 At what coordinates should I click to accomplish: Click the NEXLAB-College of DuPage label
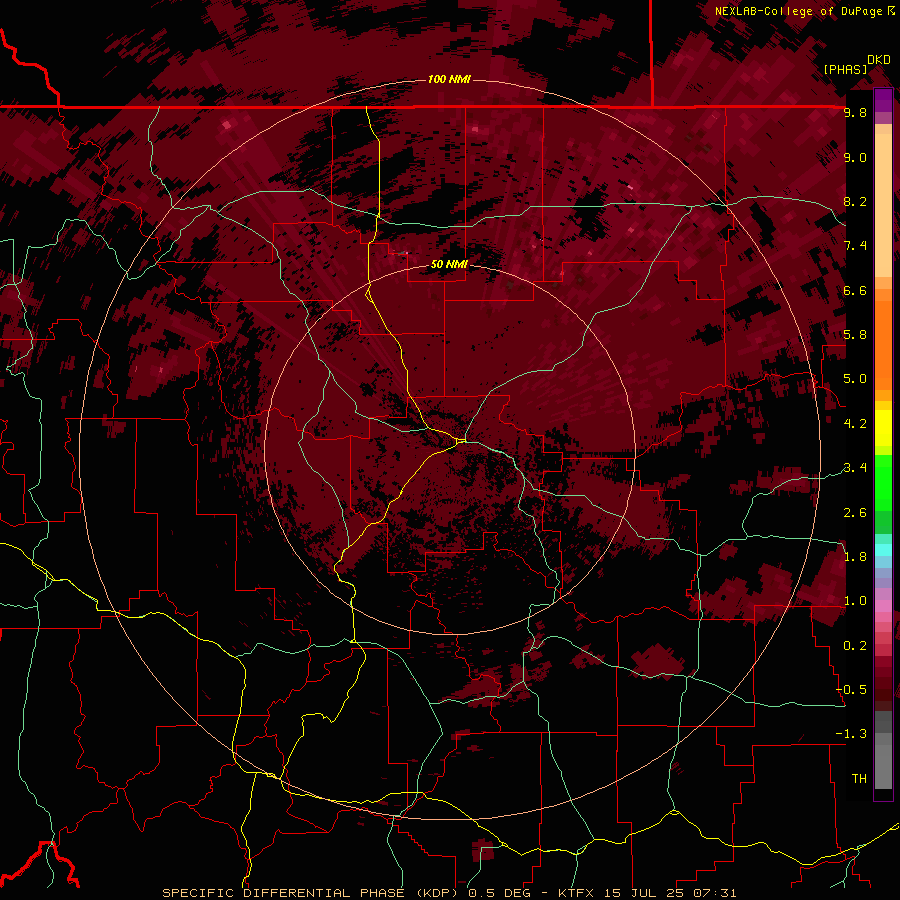(x=804, y=11)
